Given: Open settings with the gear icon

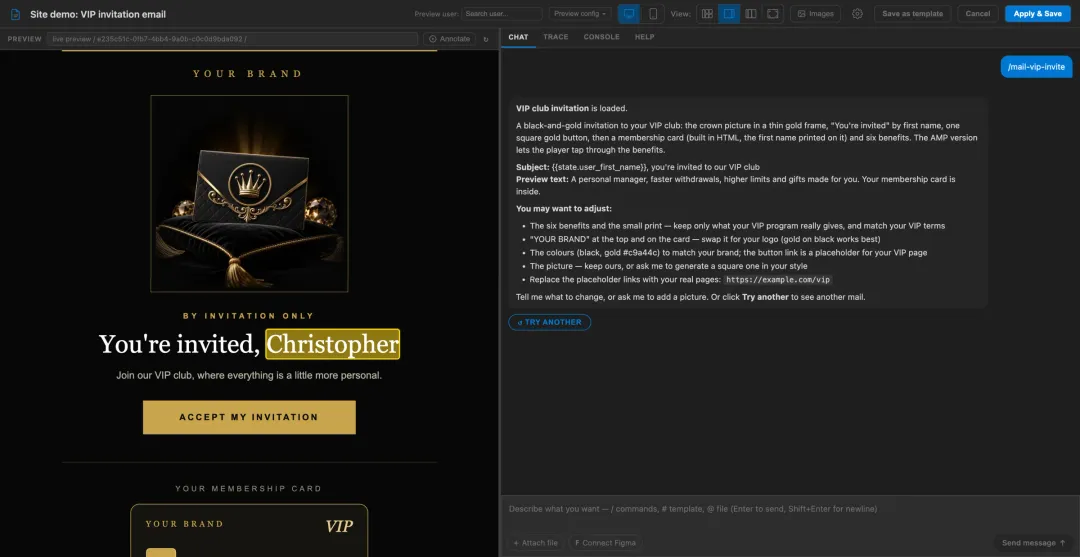Looking at the screenshot, I should click(x=857, y=14).
